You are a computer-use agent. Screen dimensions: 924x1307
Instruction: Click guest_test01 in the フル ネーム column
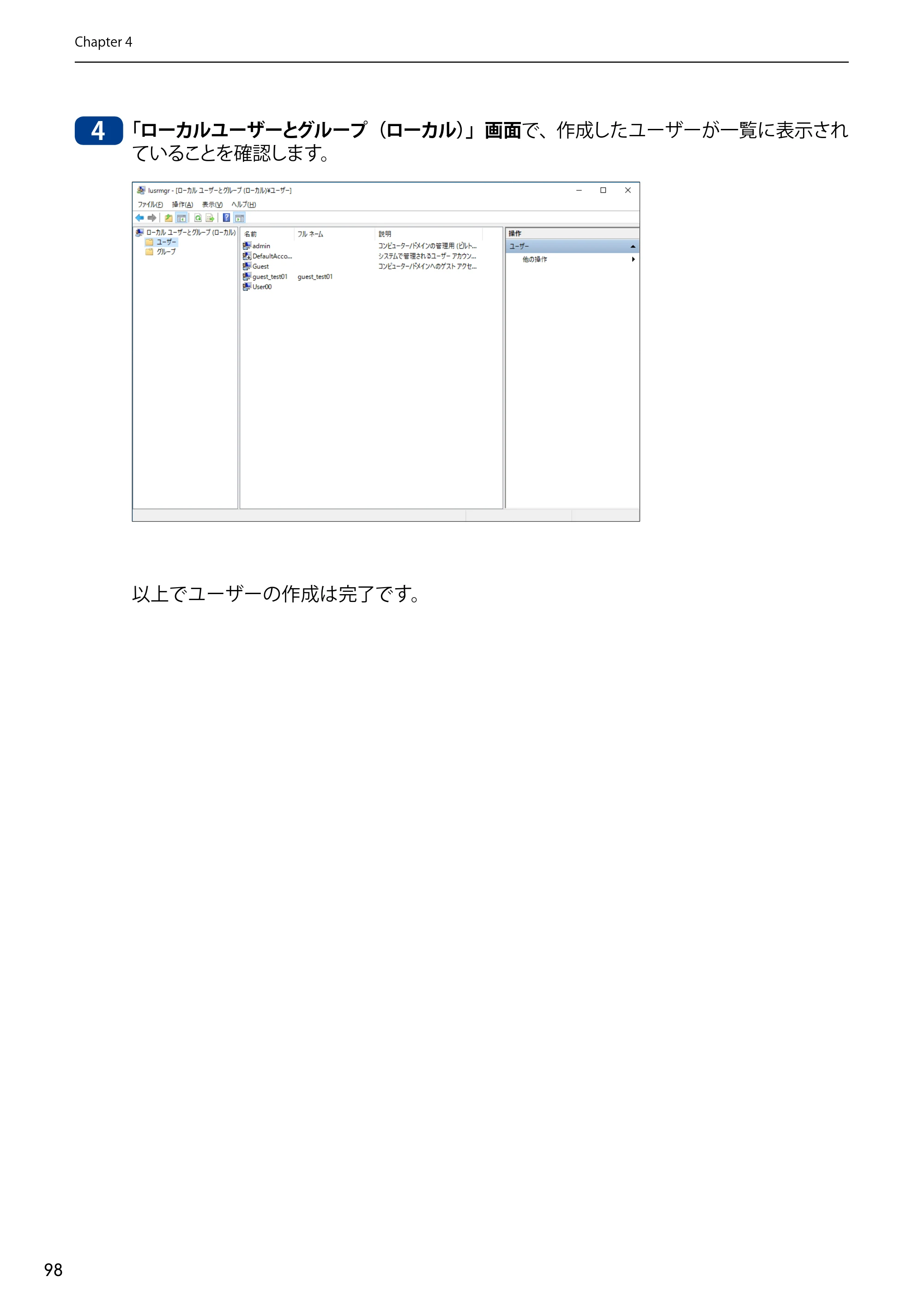point(314,277)
